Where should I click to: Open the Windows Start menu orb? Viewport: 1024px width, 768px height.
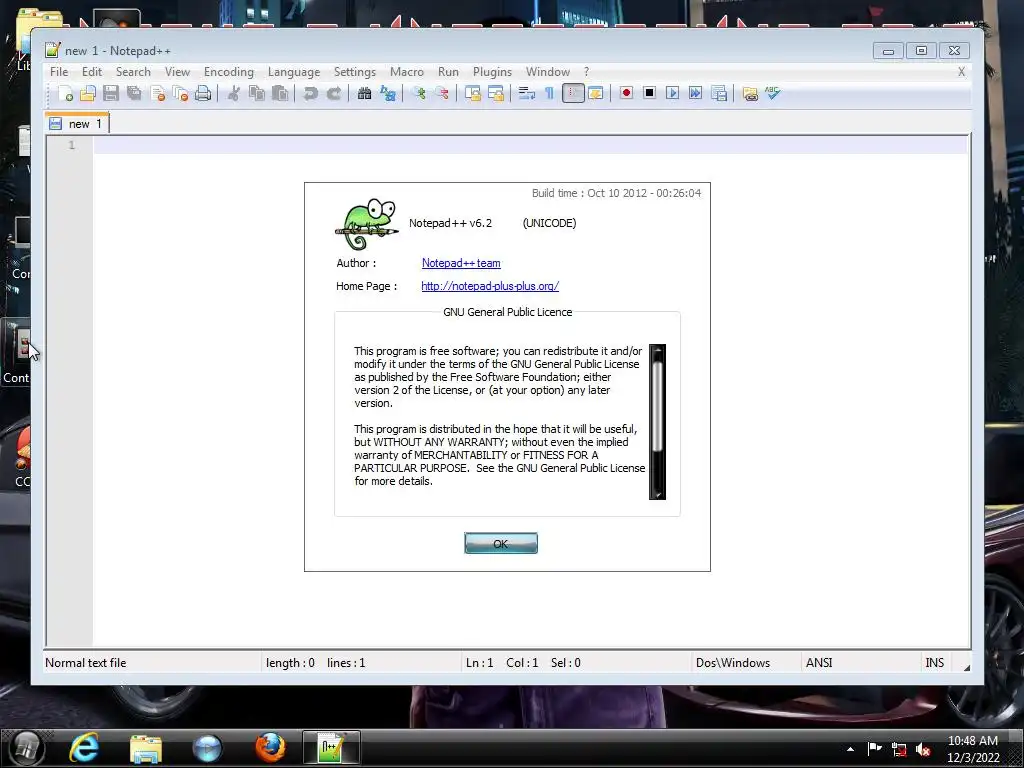[x=27, y=748]
